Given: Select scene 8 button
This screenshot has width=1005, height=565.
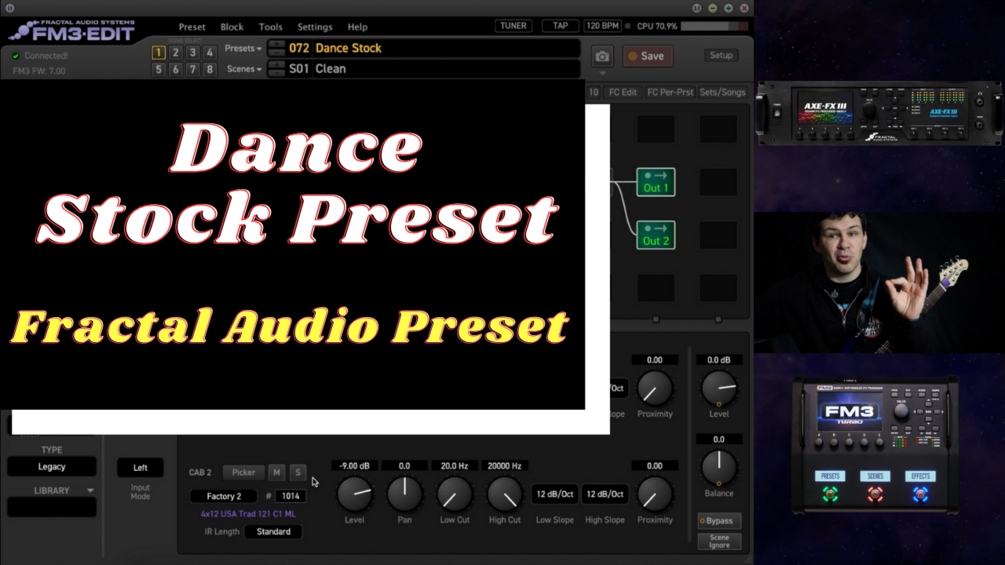Looking at the screenshot, I should coord(210,69).
